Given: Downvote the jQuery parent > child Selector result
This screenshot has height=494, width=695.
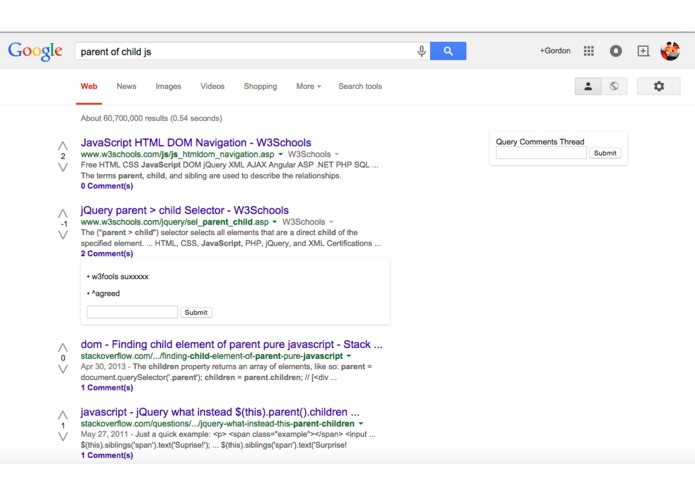Looking at the screenshot, I should pyautogui.click(x=63, y=235).
